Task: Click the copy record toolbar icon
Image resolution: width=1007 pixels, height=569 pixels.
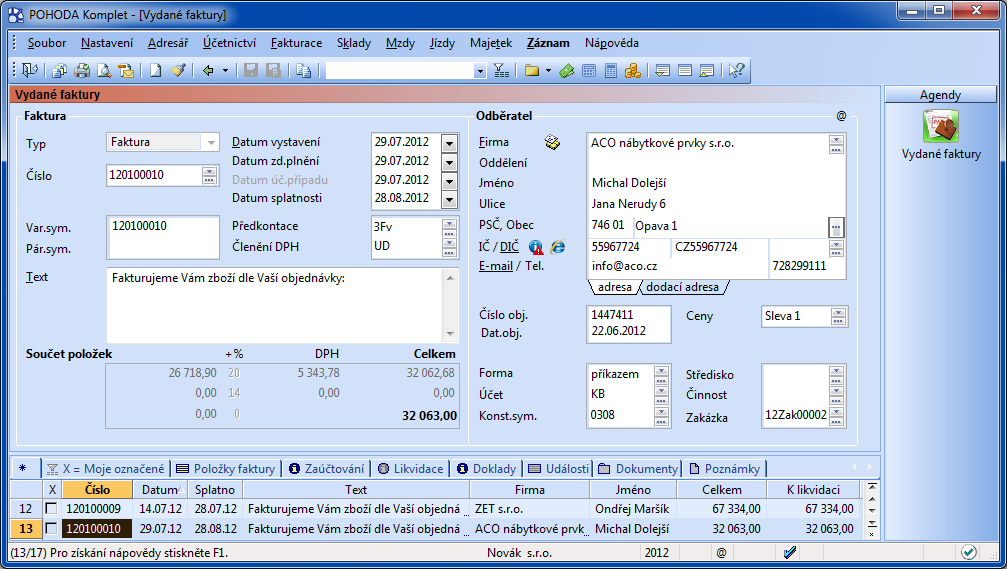Action: (x=304, y=70)
